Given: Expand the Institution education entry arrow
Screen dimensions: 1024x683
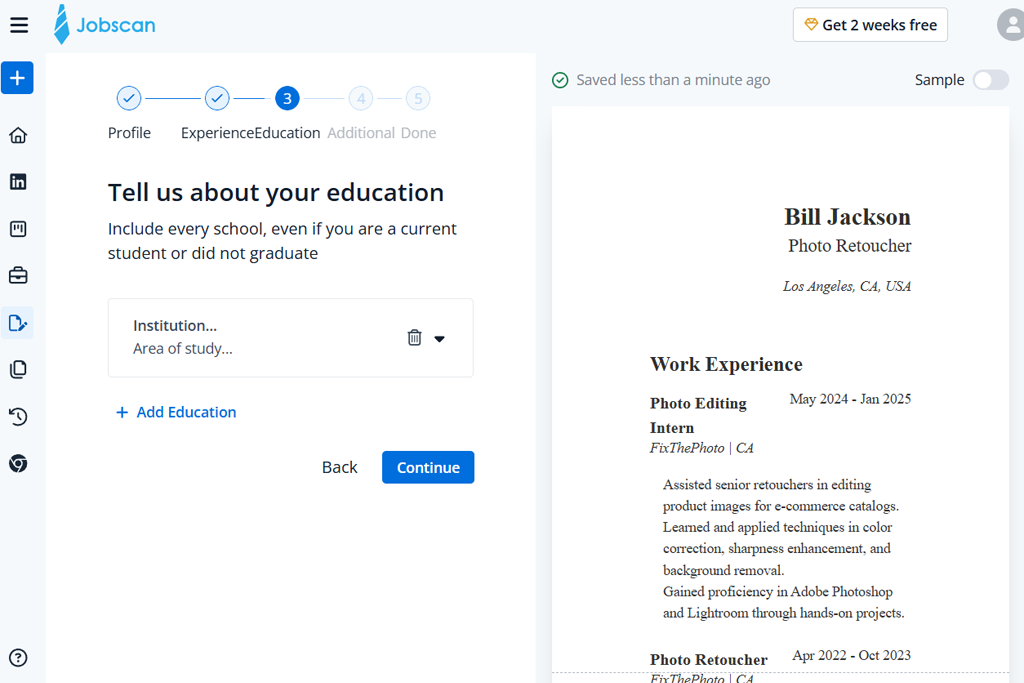Looking at the screenshot, I should click(440, 339).
